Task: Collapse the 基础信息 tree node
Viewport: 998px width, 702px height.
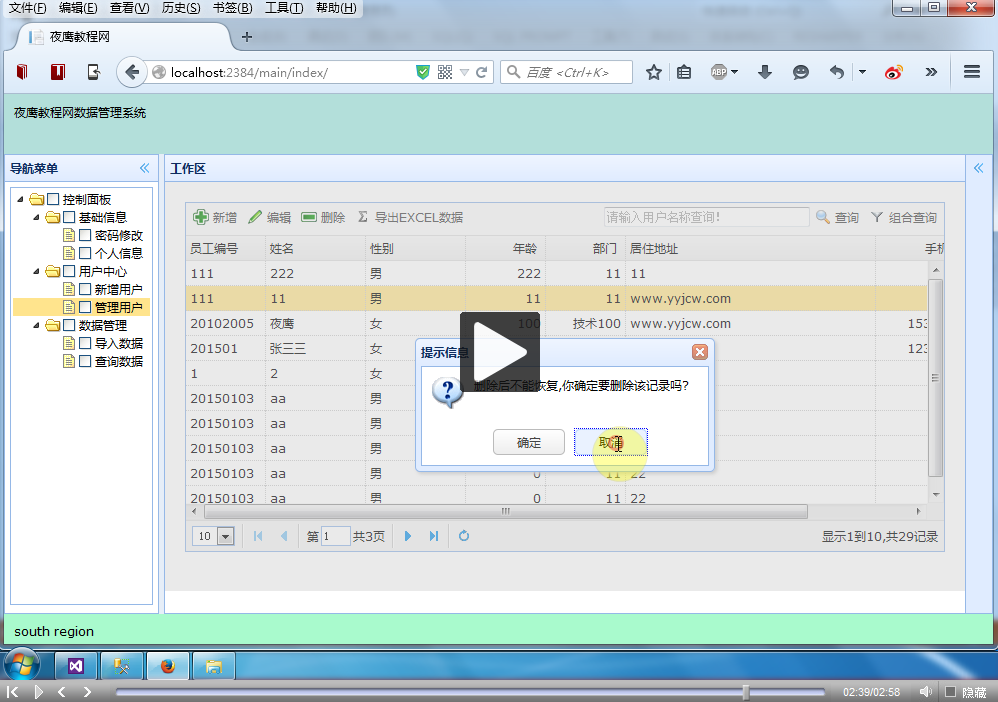Action: pos(37,217)
